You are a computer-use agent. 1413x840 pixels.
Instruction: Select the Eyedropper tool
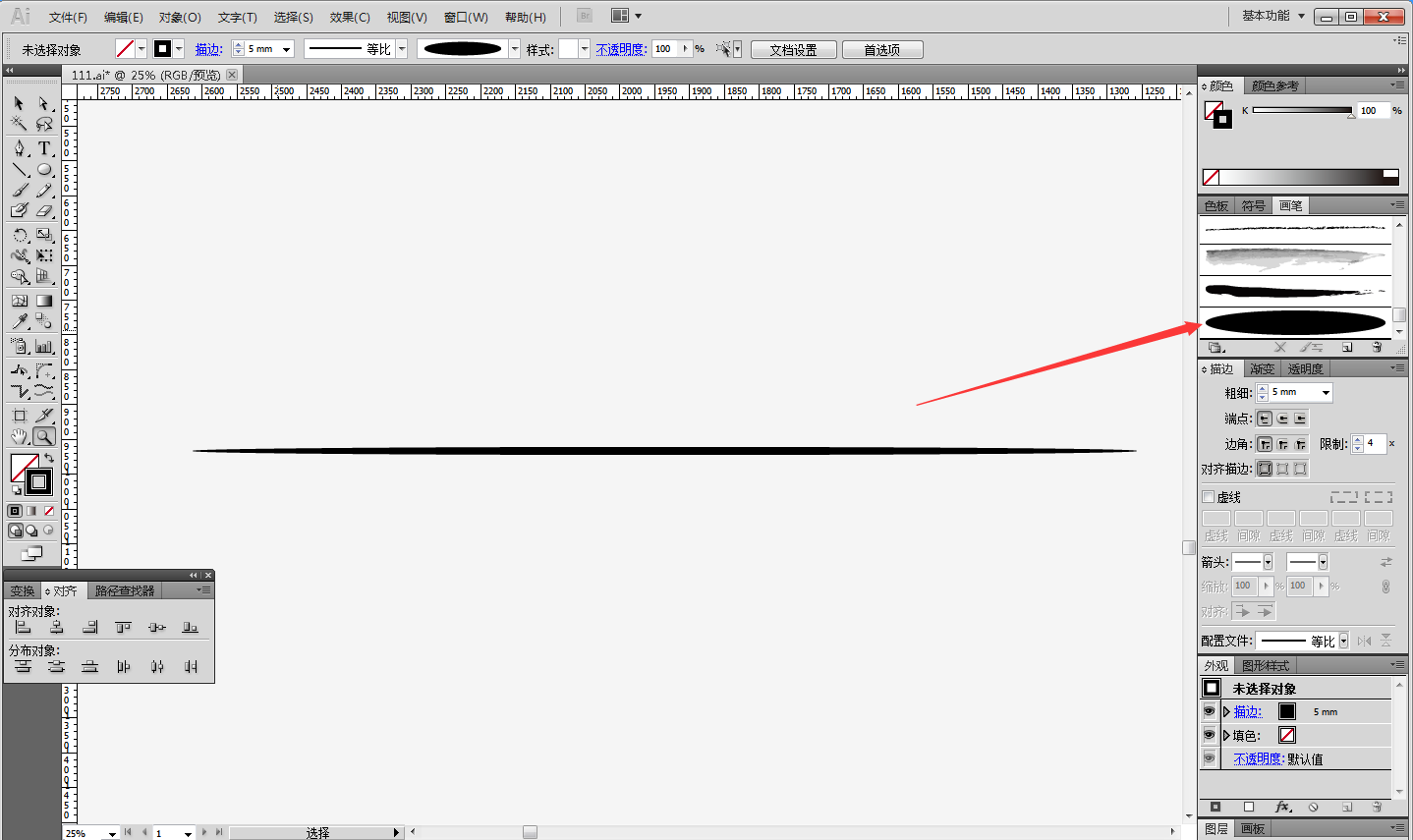19,321
